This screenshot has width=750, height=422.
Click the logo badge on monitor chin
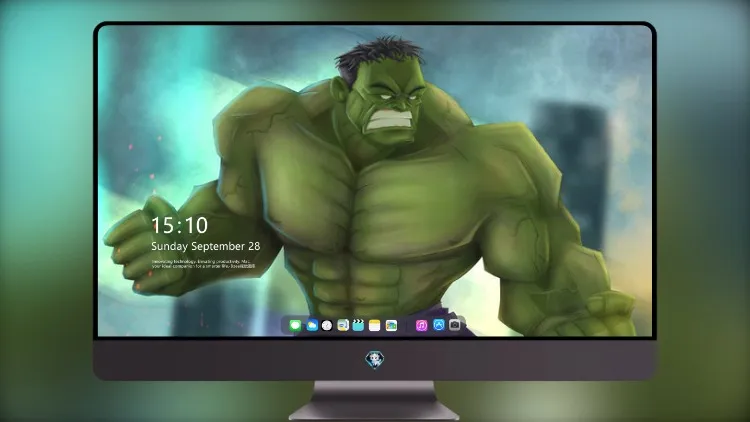tap(375, 359)
